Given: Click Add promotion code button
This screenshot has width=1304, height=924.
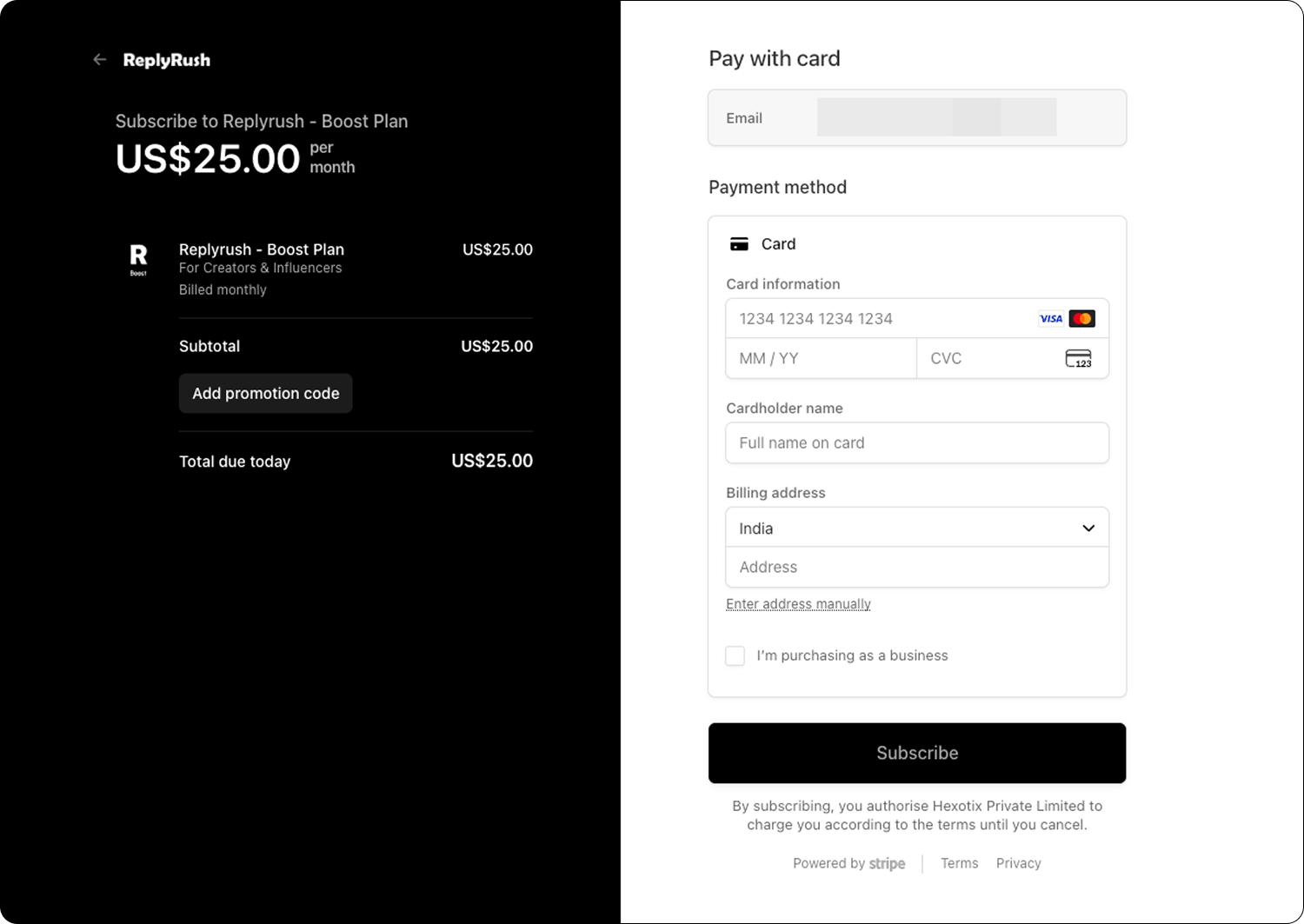Looking at the screenshot, I should tap(266, 394).
